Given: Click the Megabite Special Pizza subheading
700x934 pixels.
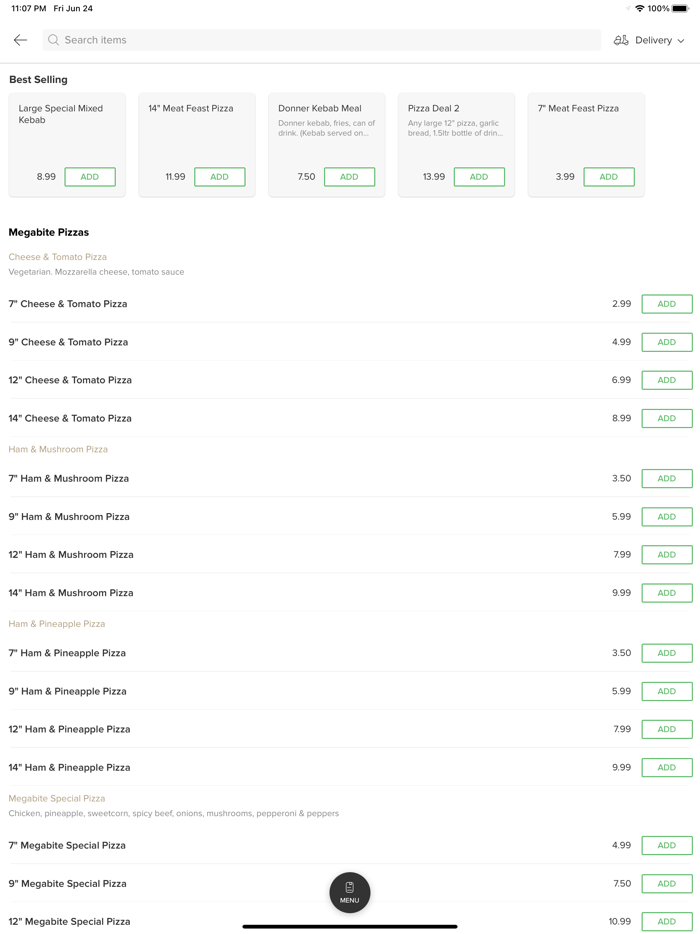Looking at the screenshot, I should coord(57,798).
